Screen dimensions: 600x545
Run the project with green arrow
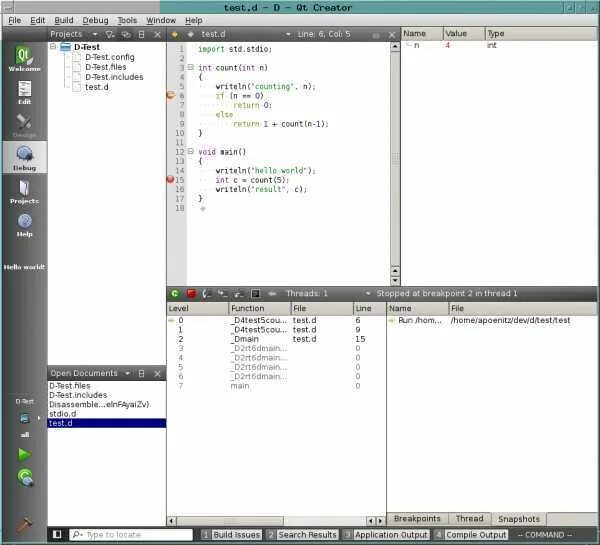(x=24, y=454)
